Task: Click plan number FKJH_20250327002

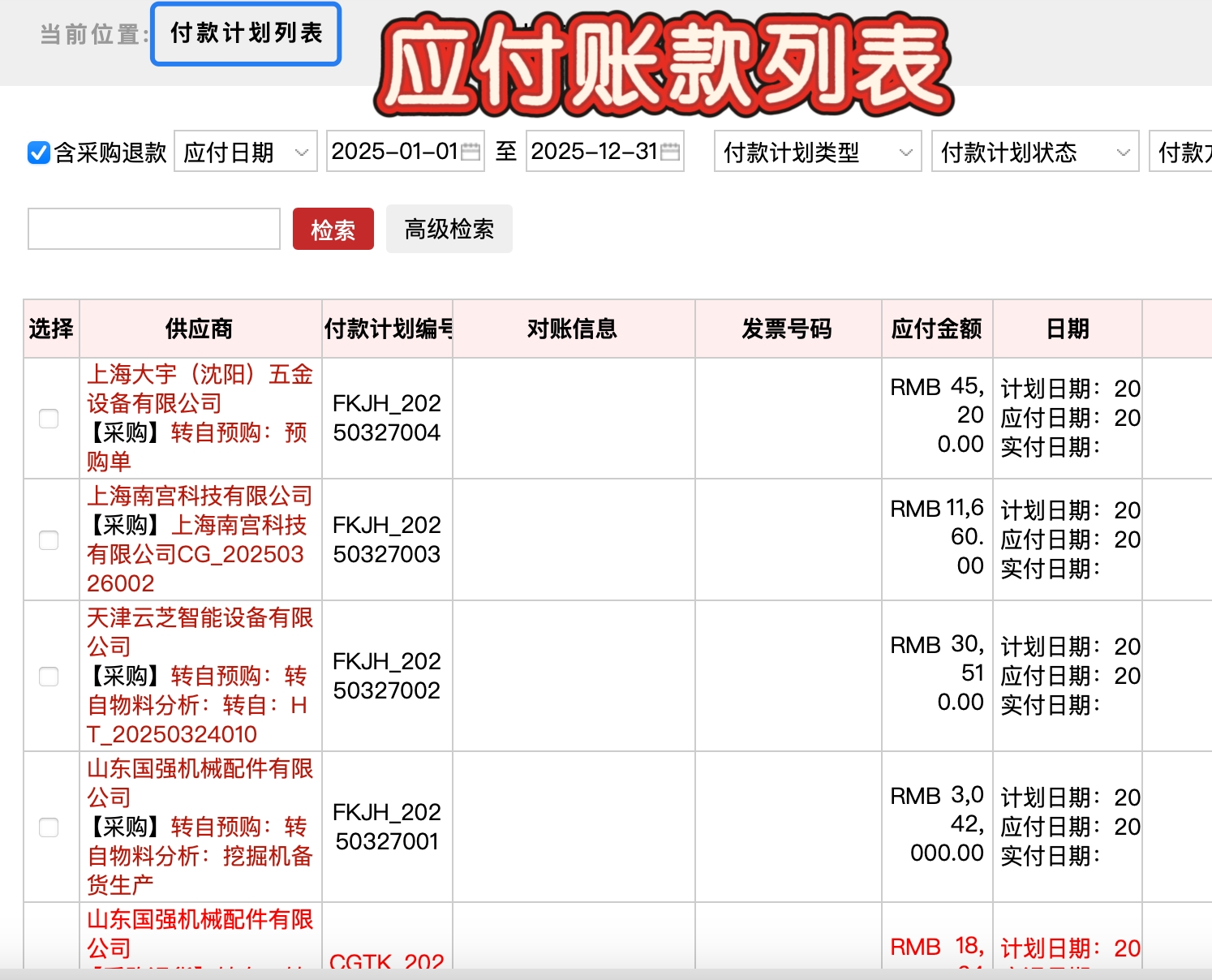Action: (387, 676)
